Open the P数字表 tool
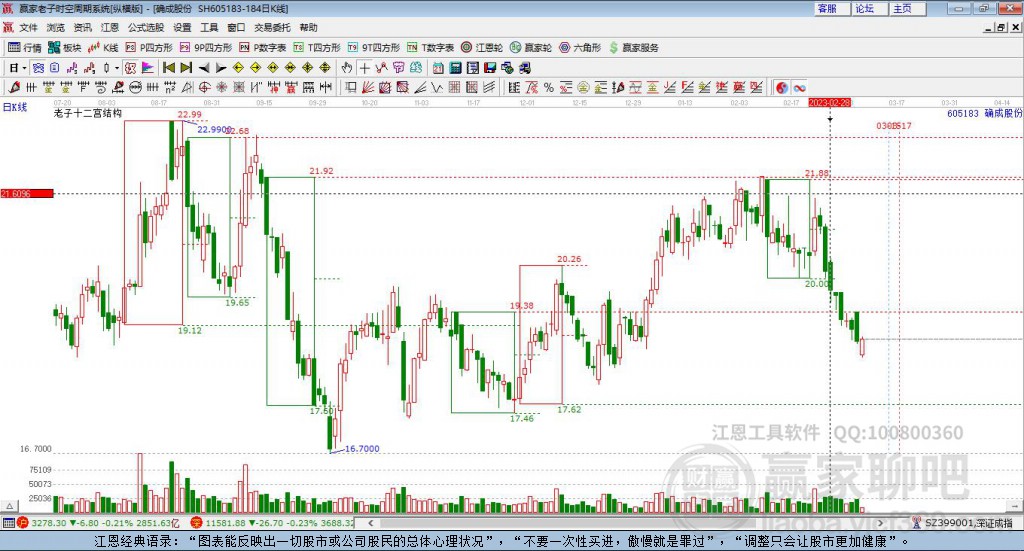Image resolution: width=1024 pixels, height=551 pixels. (263, 48)
